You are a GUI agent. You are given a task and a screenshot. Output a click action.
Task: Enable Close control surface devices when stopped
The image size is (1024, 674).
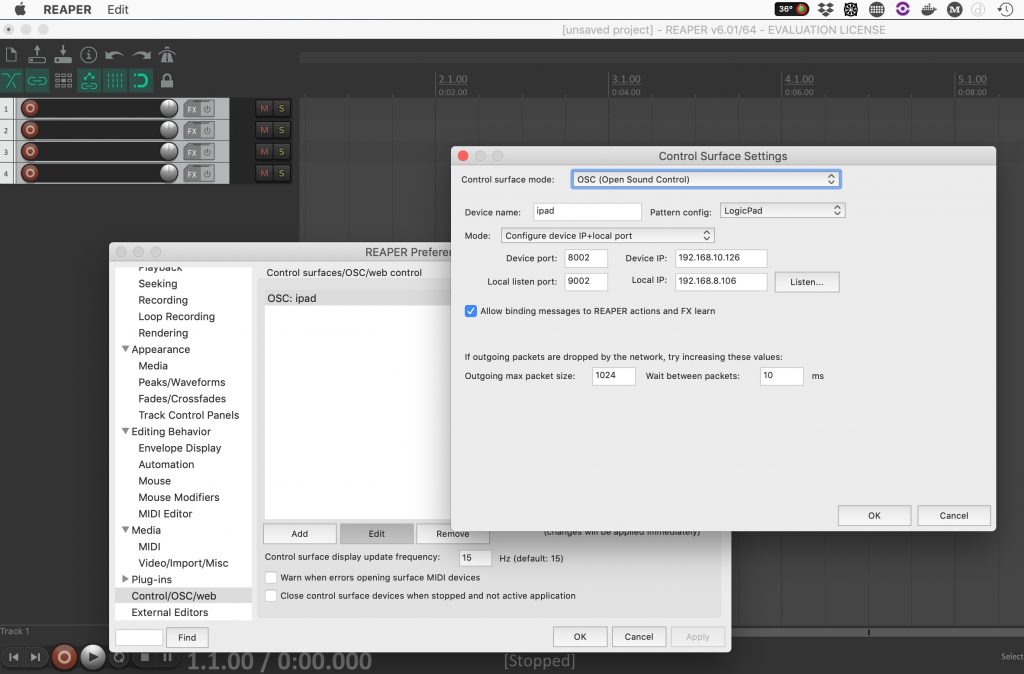tap(270, 596)
